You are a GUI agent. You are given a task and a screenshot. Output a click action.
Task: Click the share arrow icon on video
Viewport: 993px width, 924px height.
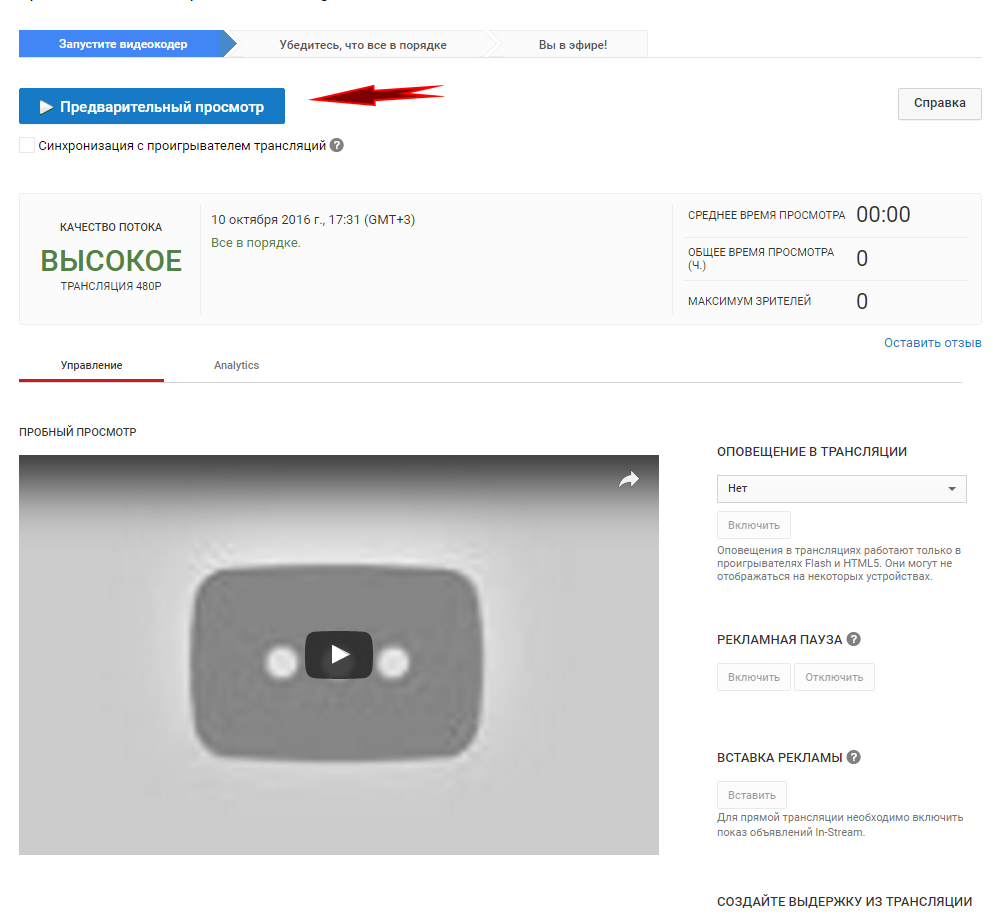[628, 480]
